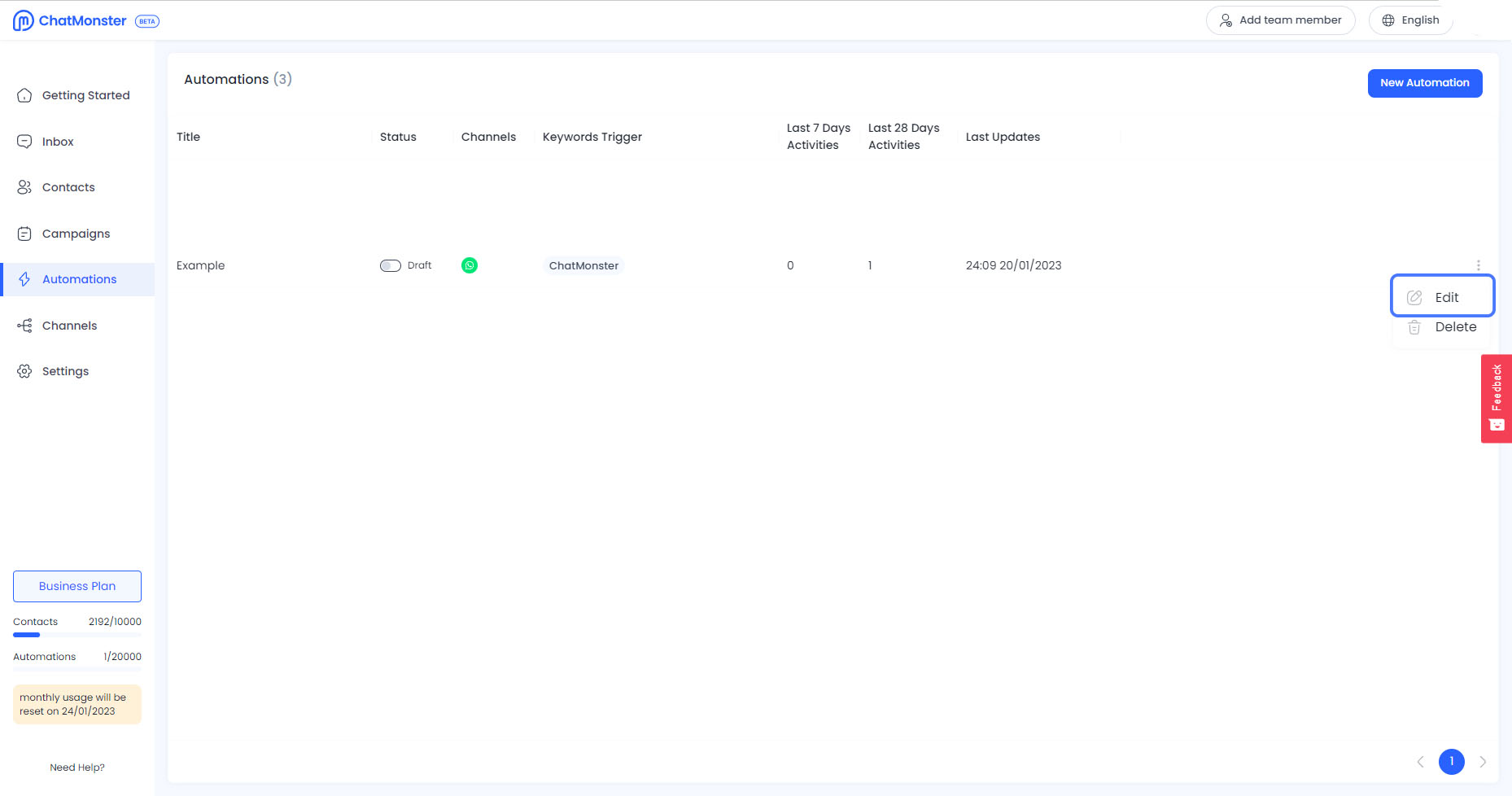Open the Channels section in the sidebar
This screenshot has width=1512, height=796.
69,326
